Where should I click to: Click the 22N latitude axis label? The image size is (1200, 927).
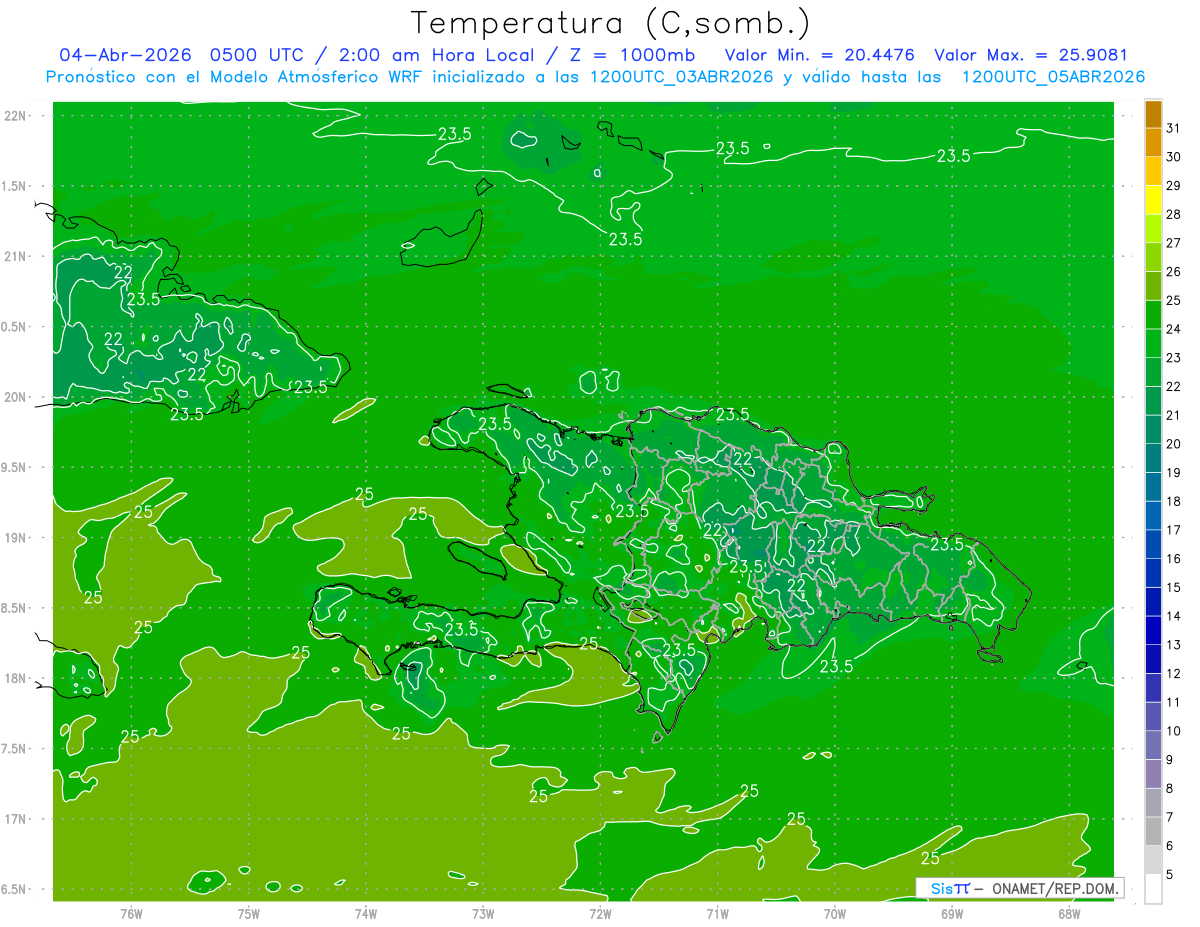[x=15, y=115]
